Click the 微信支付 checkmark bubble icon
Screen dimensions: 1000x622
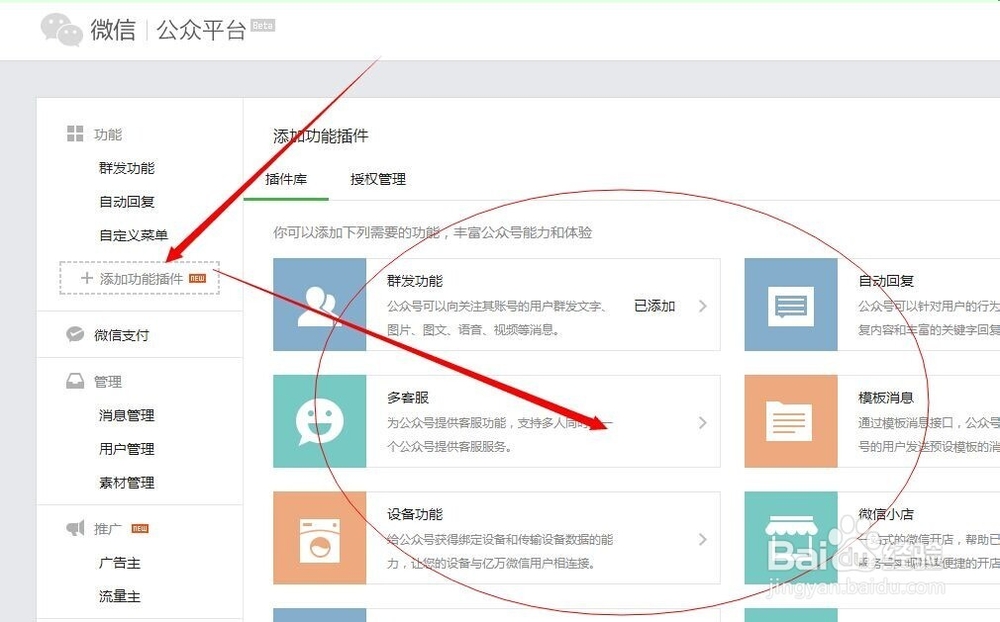pyautogui.click(x=75, y=334)
